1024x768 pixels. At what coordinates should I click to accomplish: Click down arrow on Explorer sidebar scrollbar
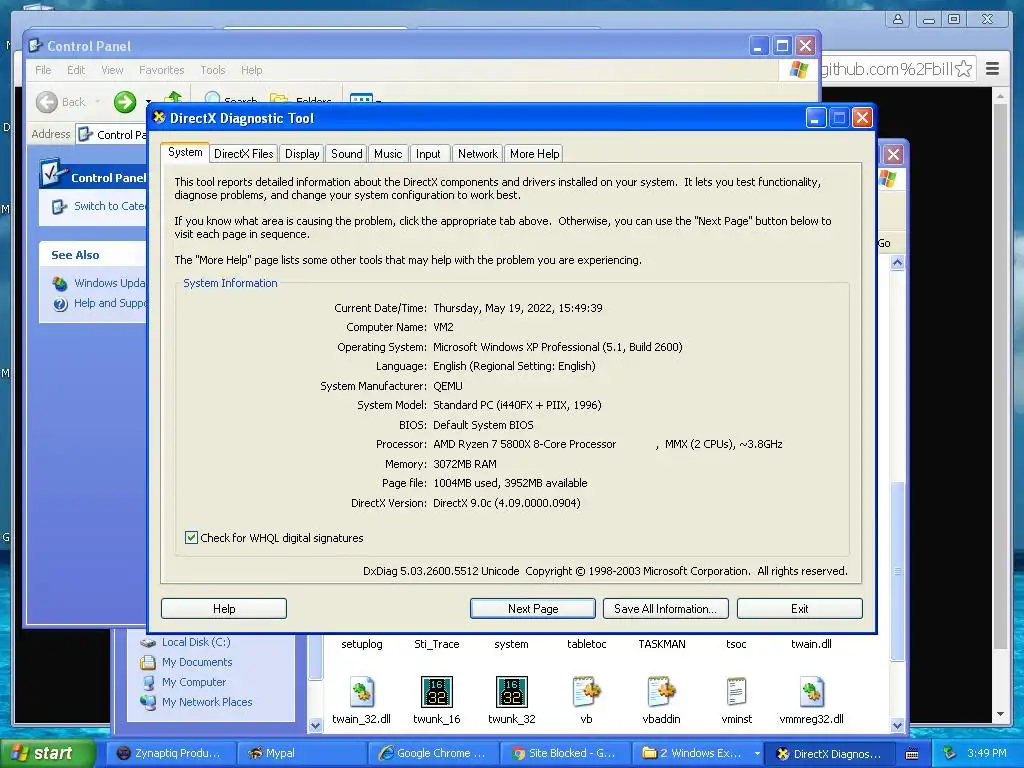[x=315, y=725]
